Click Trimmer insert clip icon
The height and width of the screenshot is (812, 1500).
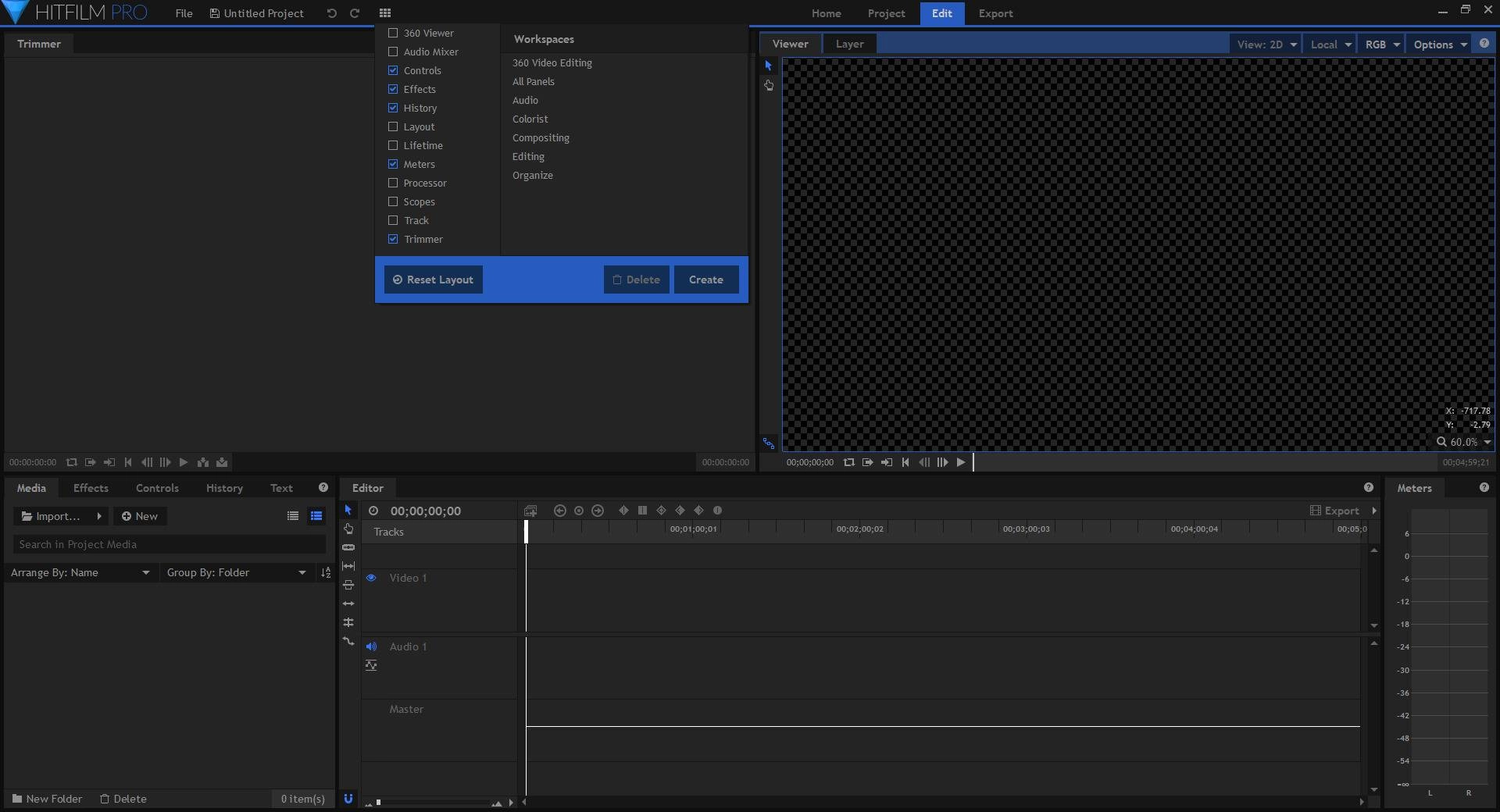tap(203, 462)
